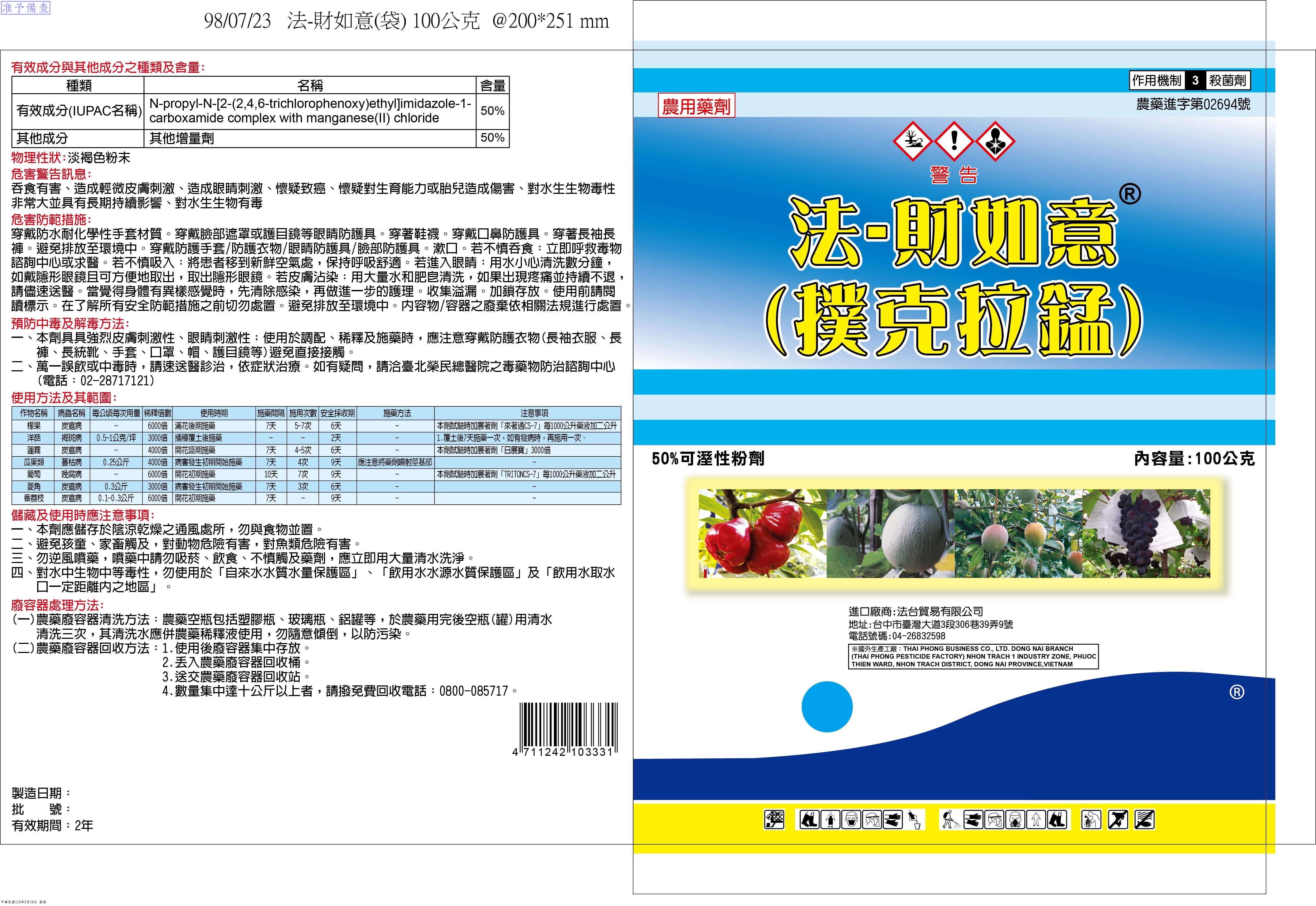Click the purple grapes photo

click(x=1146, y=533)
